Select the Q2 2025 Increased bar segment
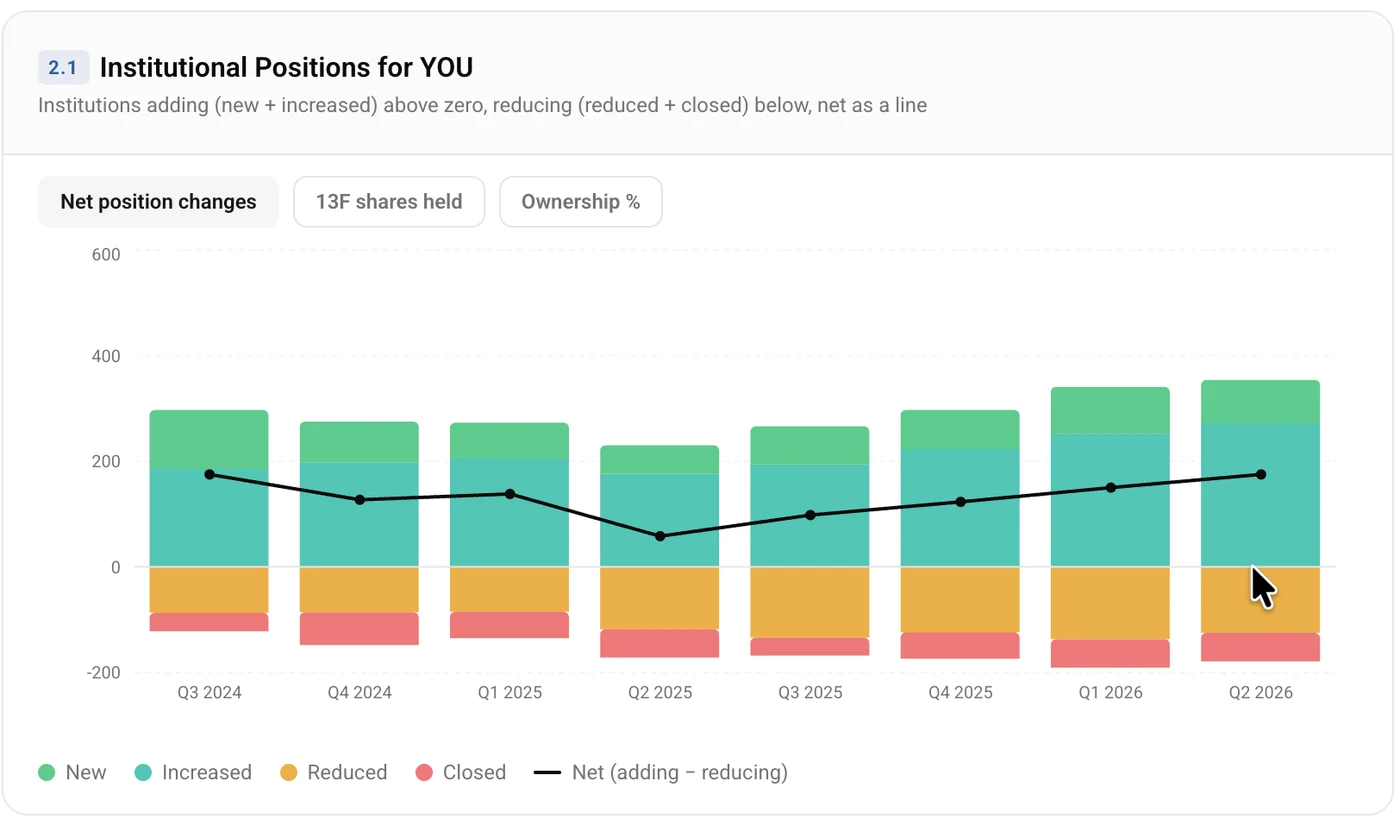Screen dimensions: 1400x819 [x=659, y=520]
